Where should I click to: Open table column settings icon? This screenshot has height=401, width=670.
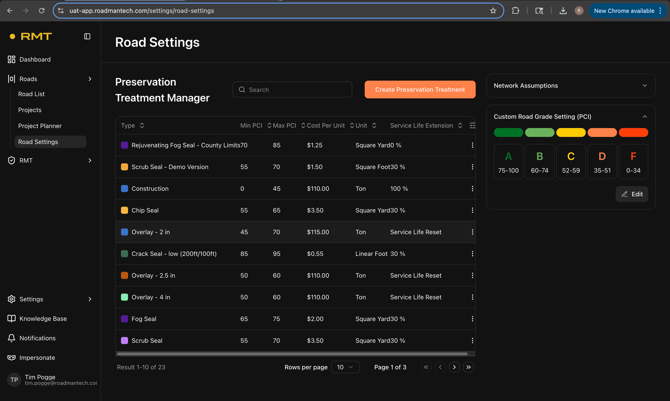tap(472, 126)
